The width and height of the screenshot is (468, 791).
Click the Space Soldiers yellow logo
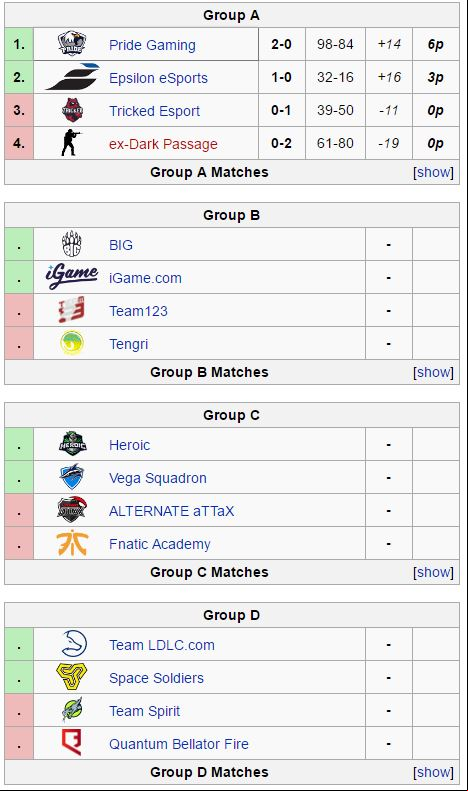pyautogui.click(x=72, y=677)
